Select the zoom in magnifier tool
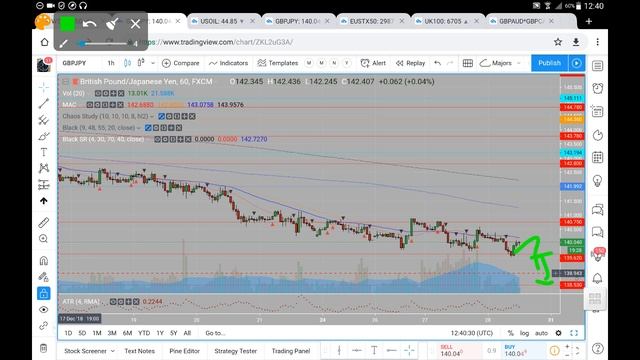 point(44,239)
